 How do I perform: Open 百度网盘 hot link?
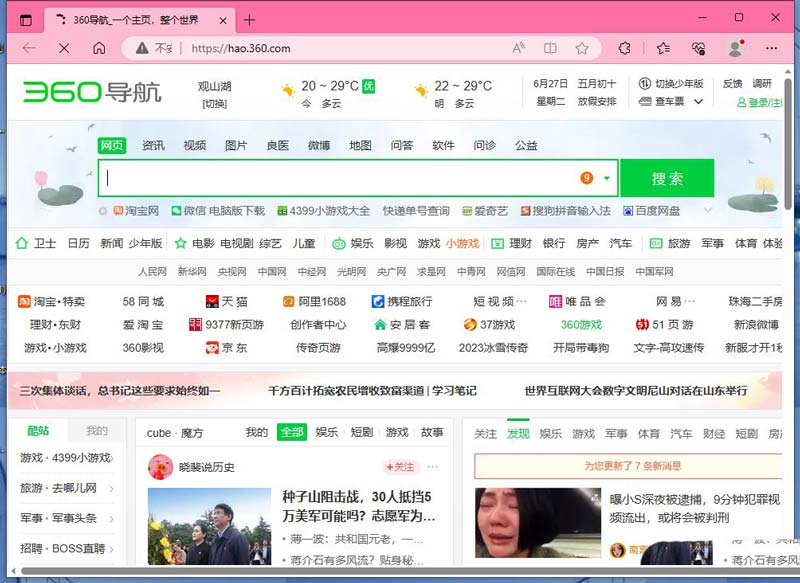click(x=652, y=211)
